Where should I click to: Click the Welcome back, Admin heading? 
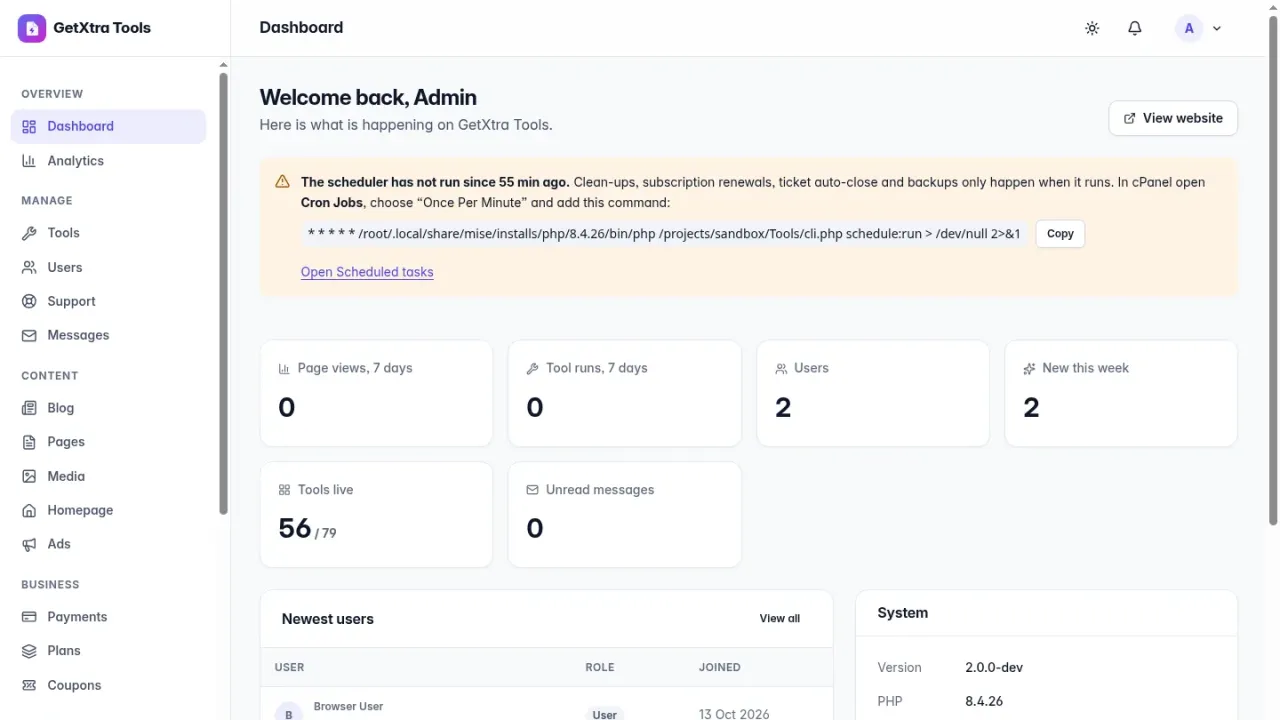click(x=368, y=98)
